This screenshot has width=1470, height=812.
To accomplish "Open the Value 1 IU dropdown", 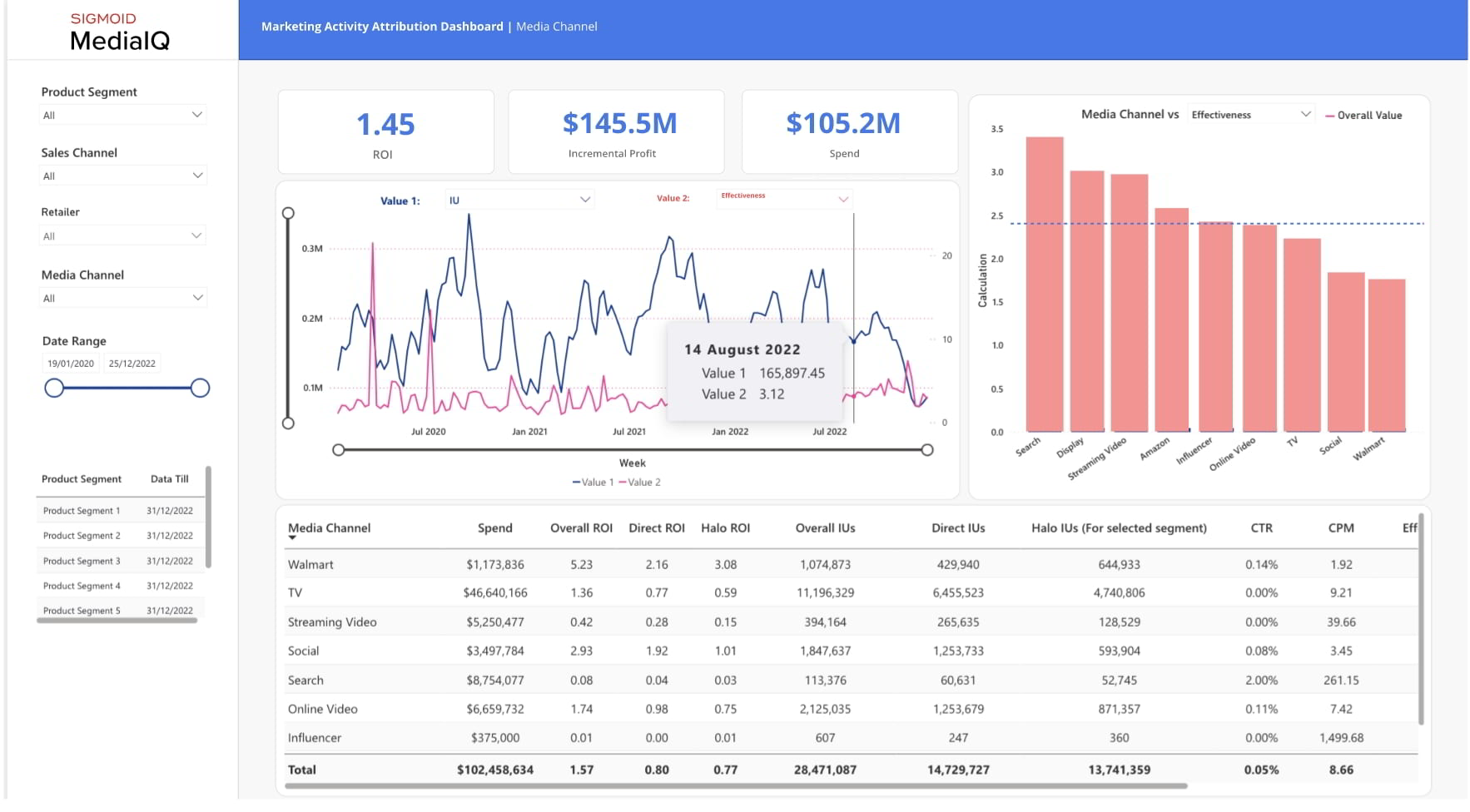I will pos(519,200).
